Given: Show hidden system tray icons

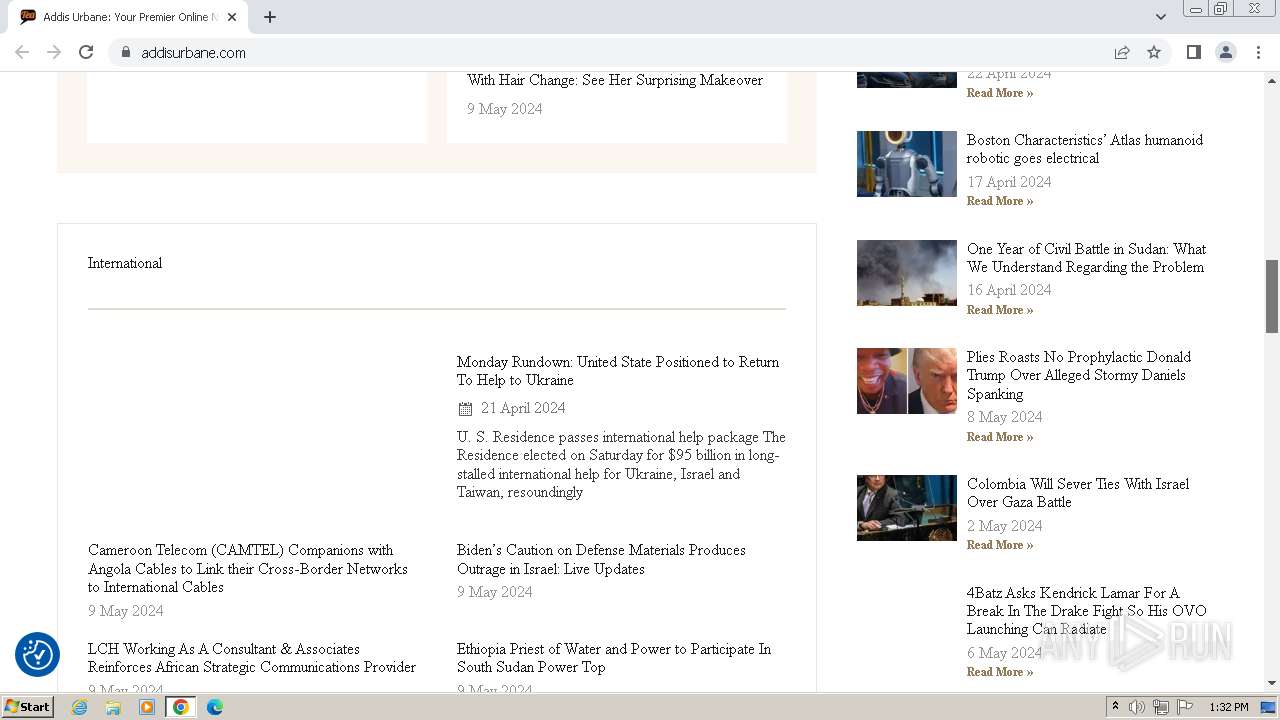Looking at the screenshot, I should [1115, 707].
